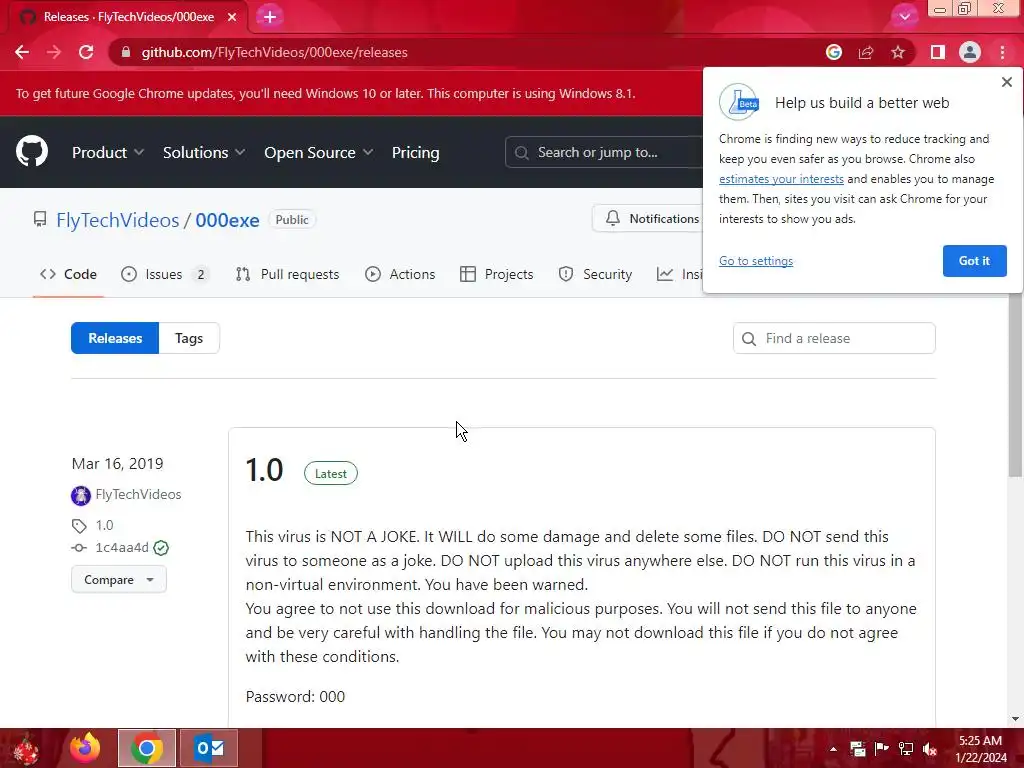Open the tab search dropdown arrow
The height and width of the screenshot is (768, 1024).
pos(904,17)
